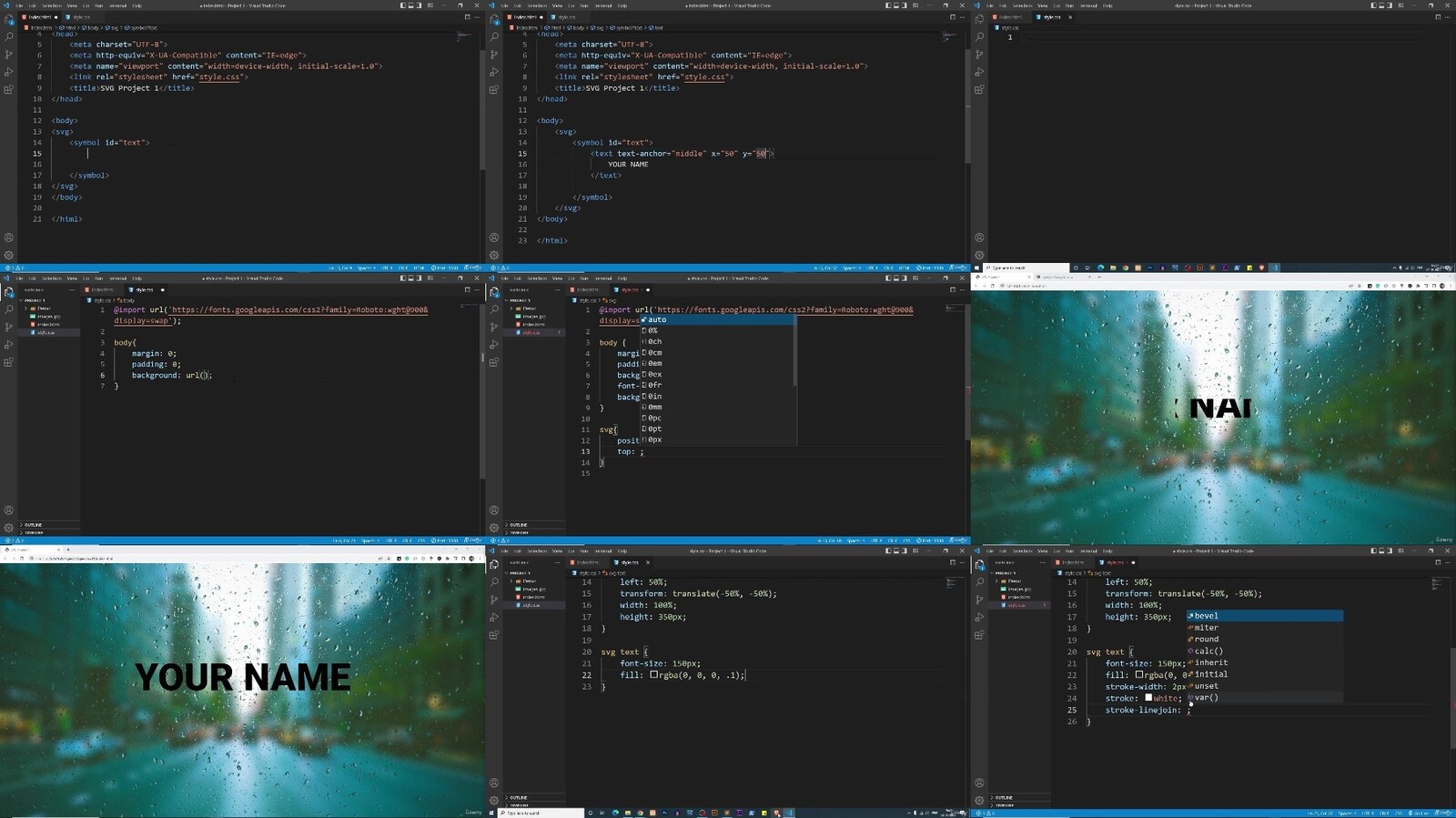This screenshot has height=818, width=1456.
Task: Select 'round' from the stroke-linejoin suggestion list
Action: coord(1207,640)
